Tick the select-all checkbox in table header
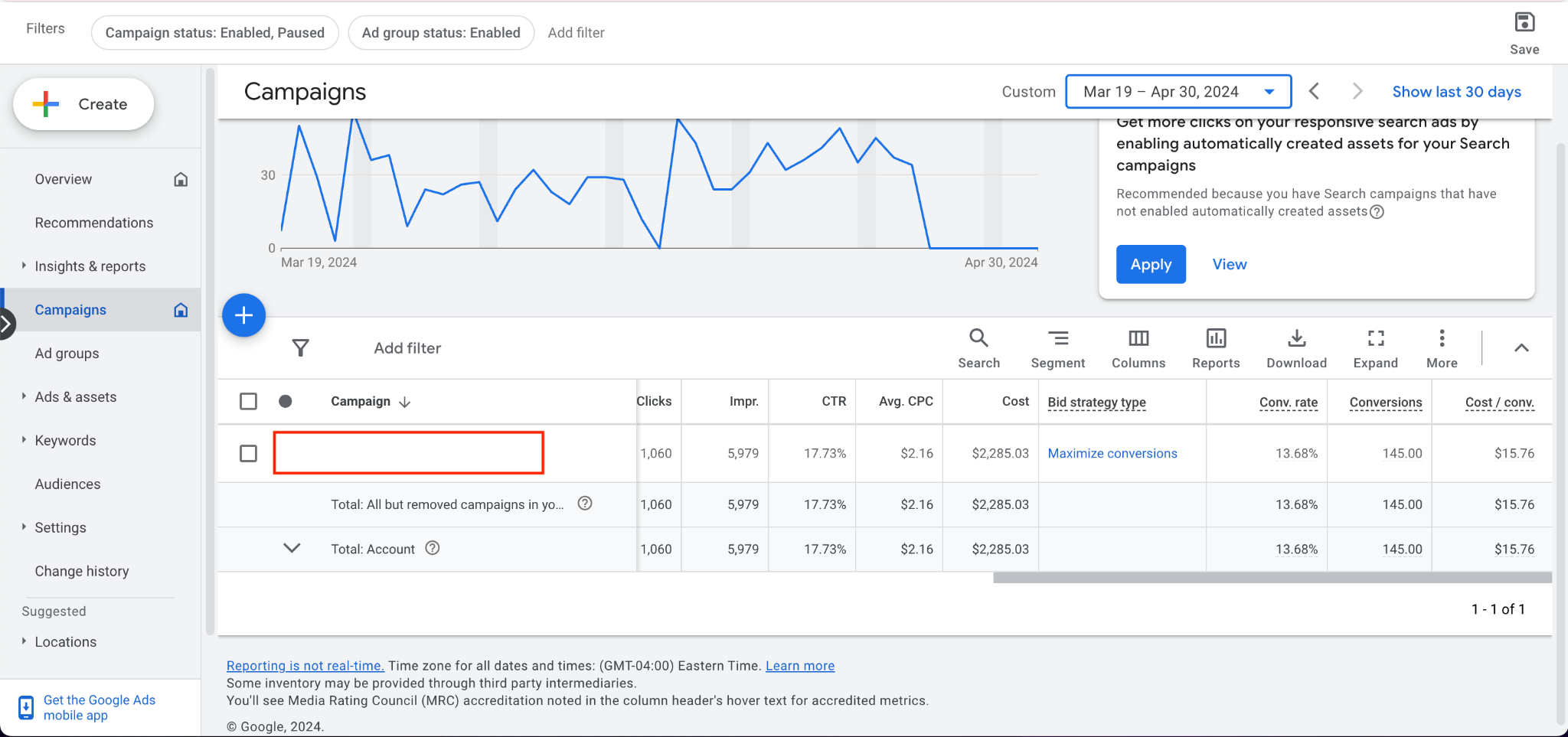This screenshot has width=1568, height=737. tap(248, 402)
